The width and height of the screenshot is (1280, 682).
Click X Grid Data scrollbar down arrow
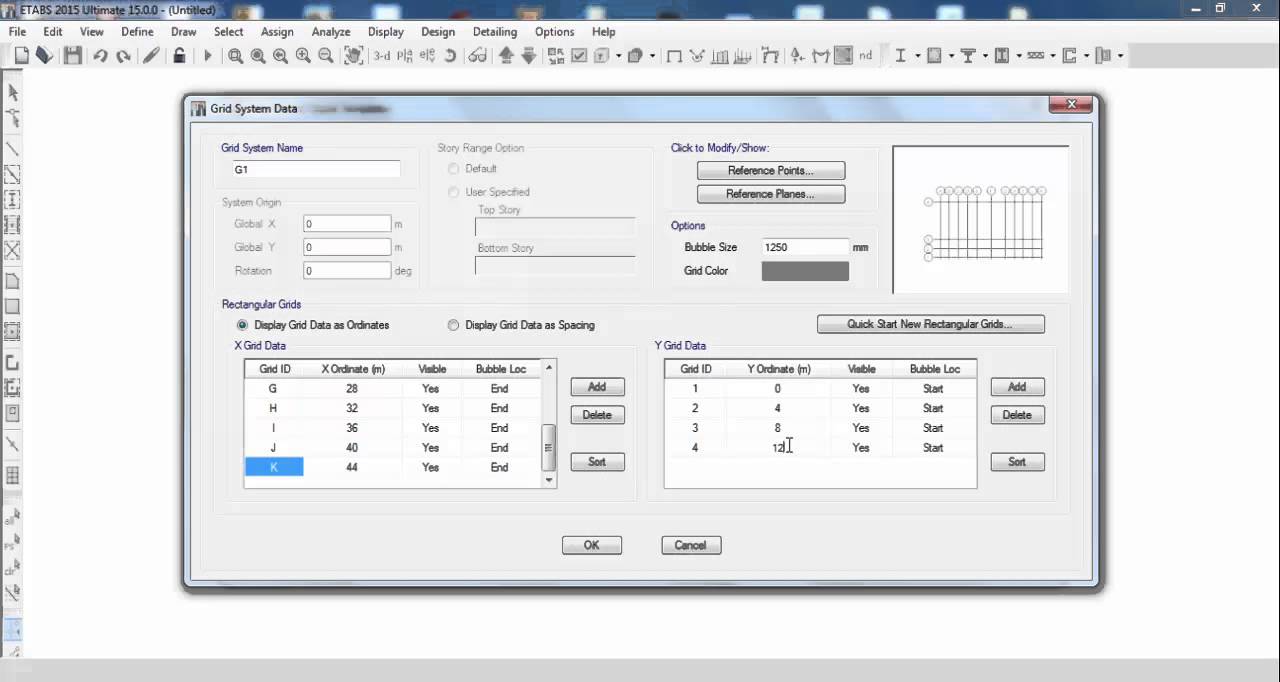tap(548, 480)
